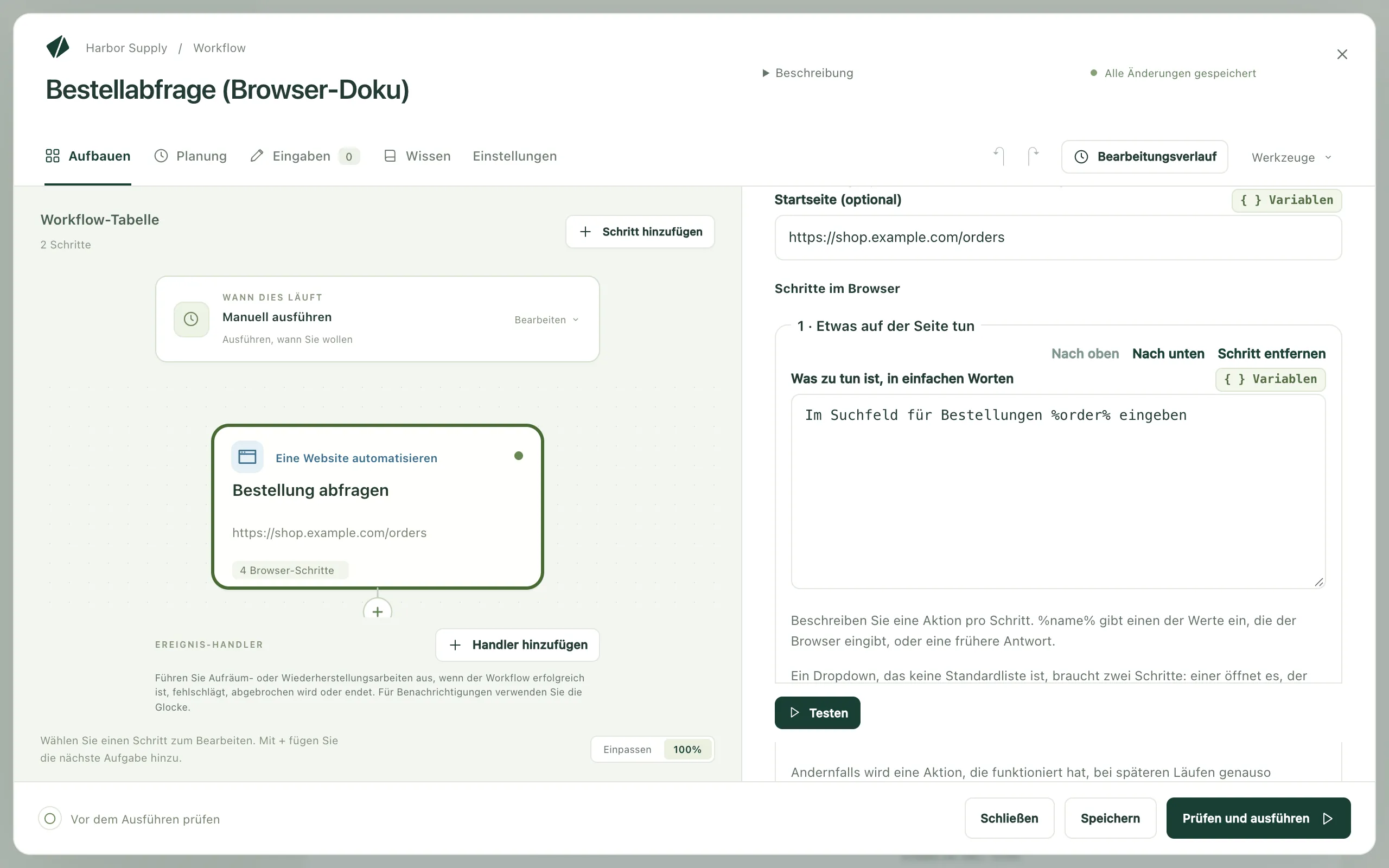This screenshot has width=1389, height=868.
Task: Click Handler hinzufügen button
Action: pyautogui.click(x=518, y=645)
